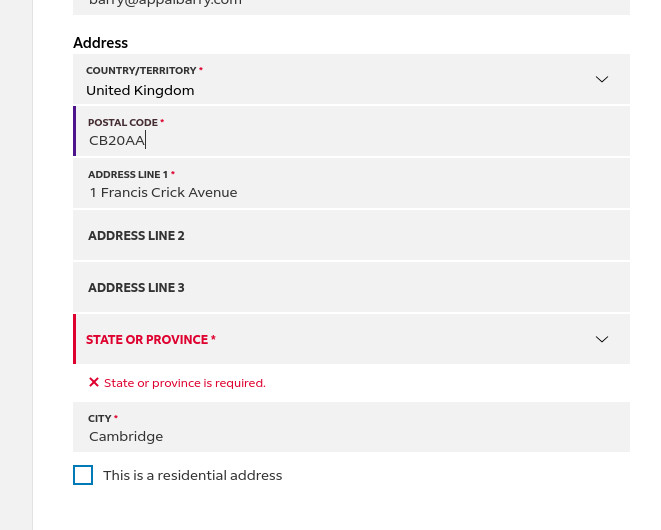Image resolution: width=661 pixels, height=530 pixels.
Task: Click the City field containing Cambridge
Action: coord(350,436)
